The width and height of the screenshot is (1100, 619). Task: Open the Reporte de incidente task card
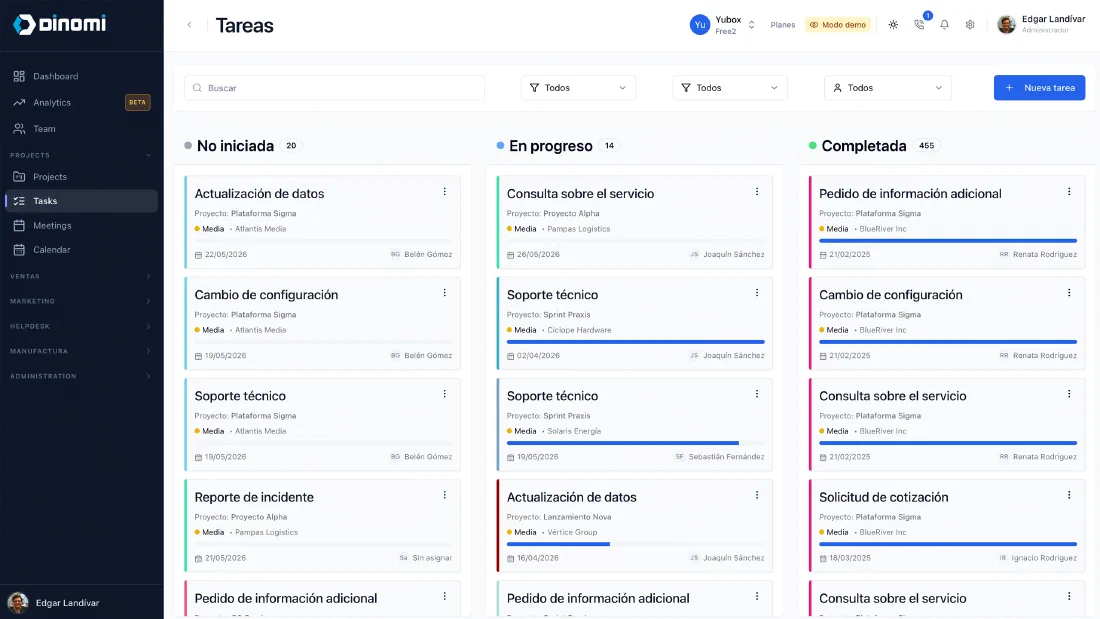[x=323, y=526]
